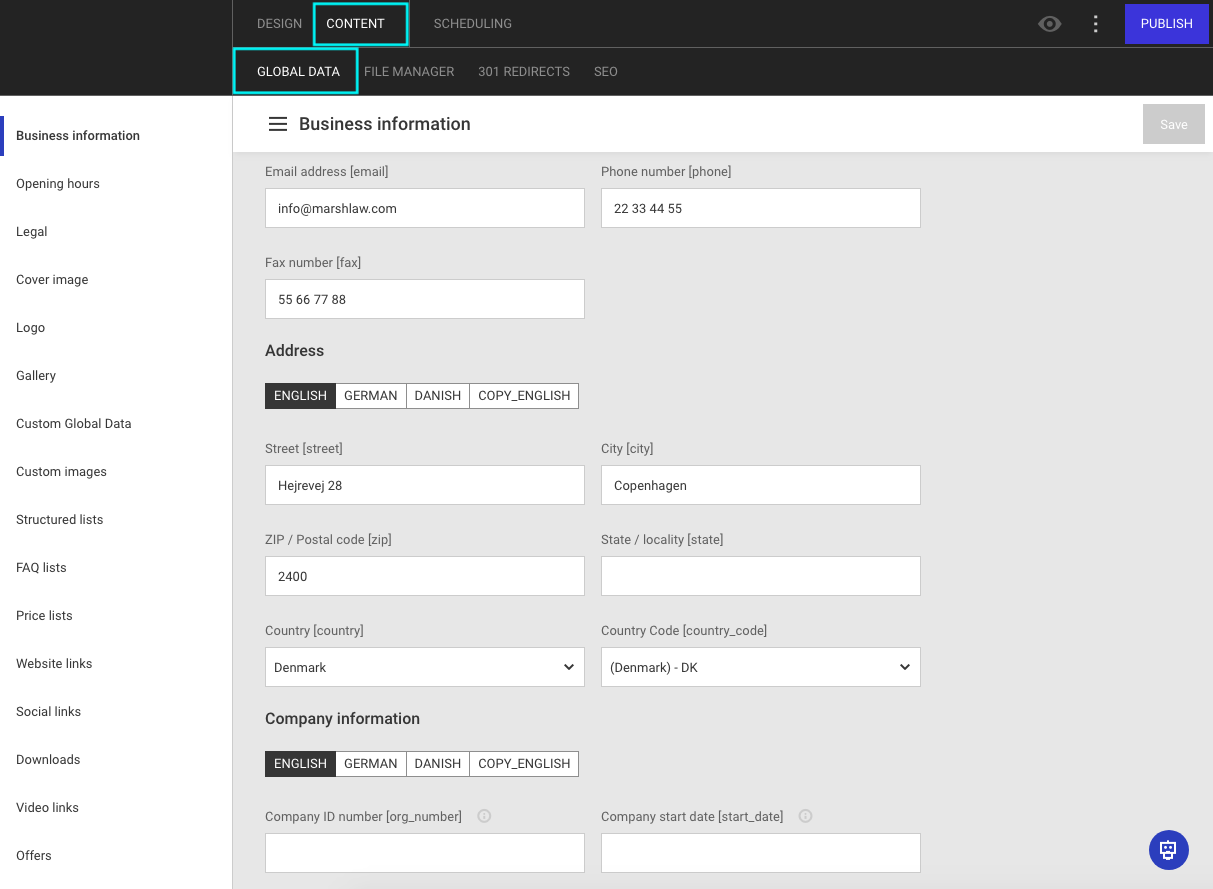Image resolution: width=1213 pixels, height=889 pixels.
Task: Click info icon next to Company ID number
Action: click(484, 816)
